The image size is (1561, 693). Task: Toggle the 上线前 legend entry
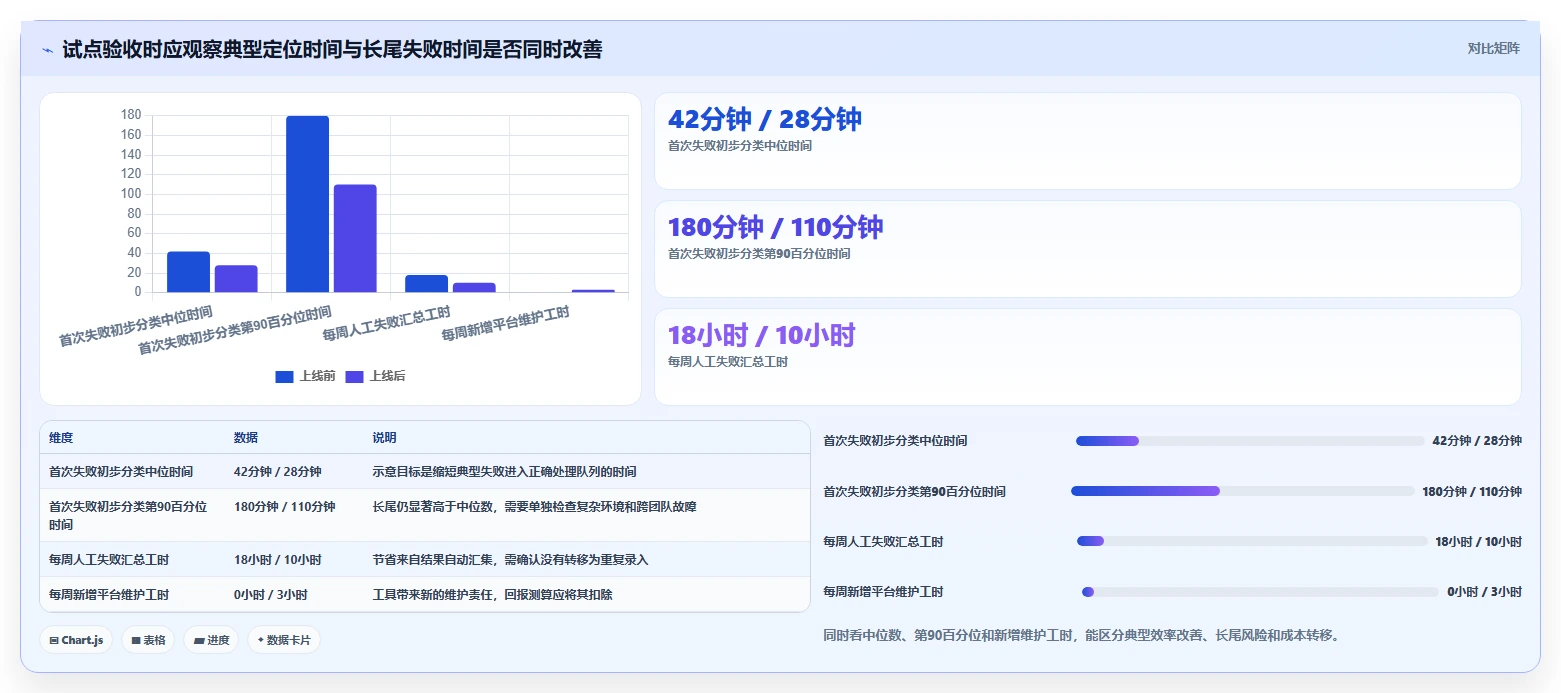pos(305,376)
